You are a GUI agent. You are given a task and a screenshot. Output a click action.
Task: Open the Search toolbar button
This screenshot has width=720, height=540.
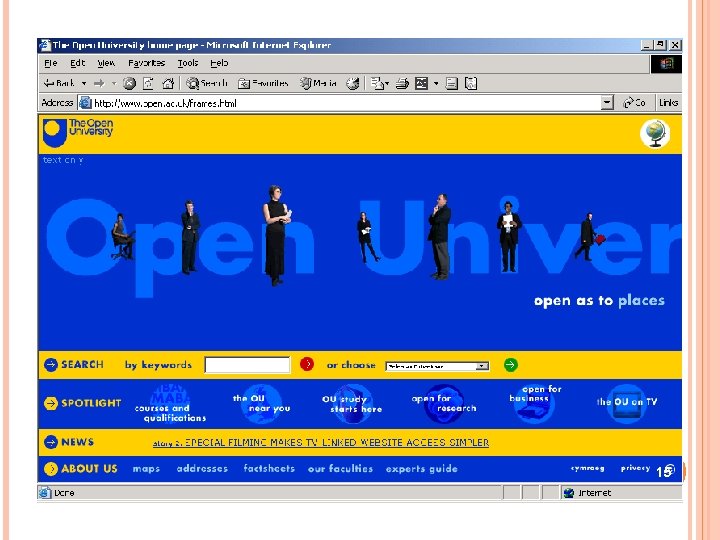[x=207, y=83]
